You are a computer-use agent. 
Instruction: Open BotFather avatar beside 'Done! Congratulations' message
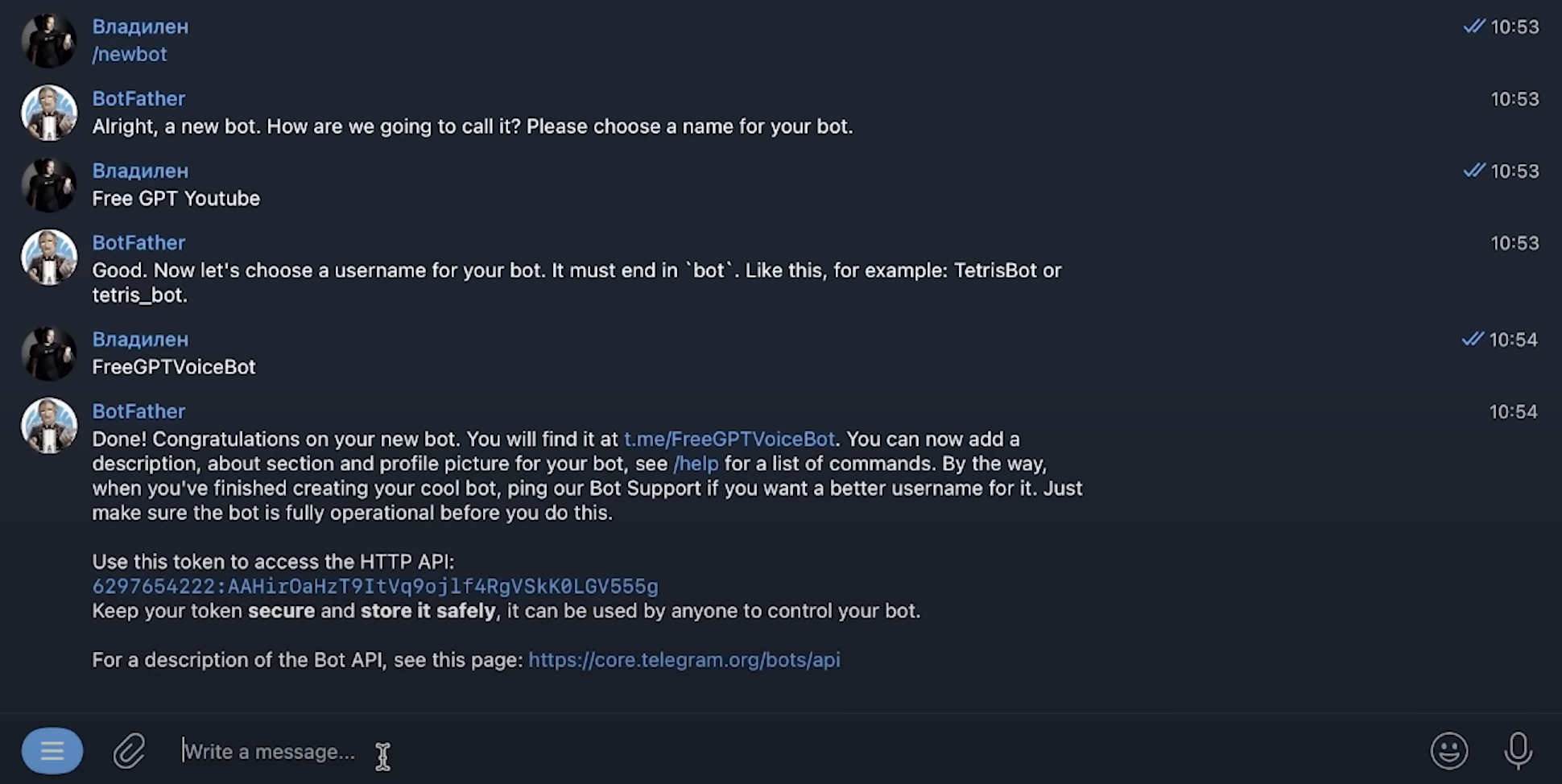pos(49,426)
